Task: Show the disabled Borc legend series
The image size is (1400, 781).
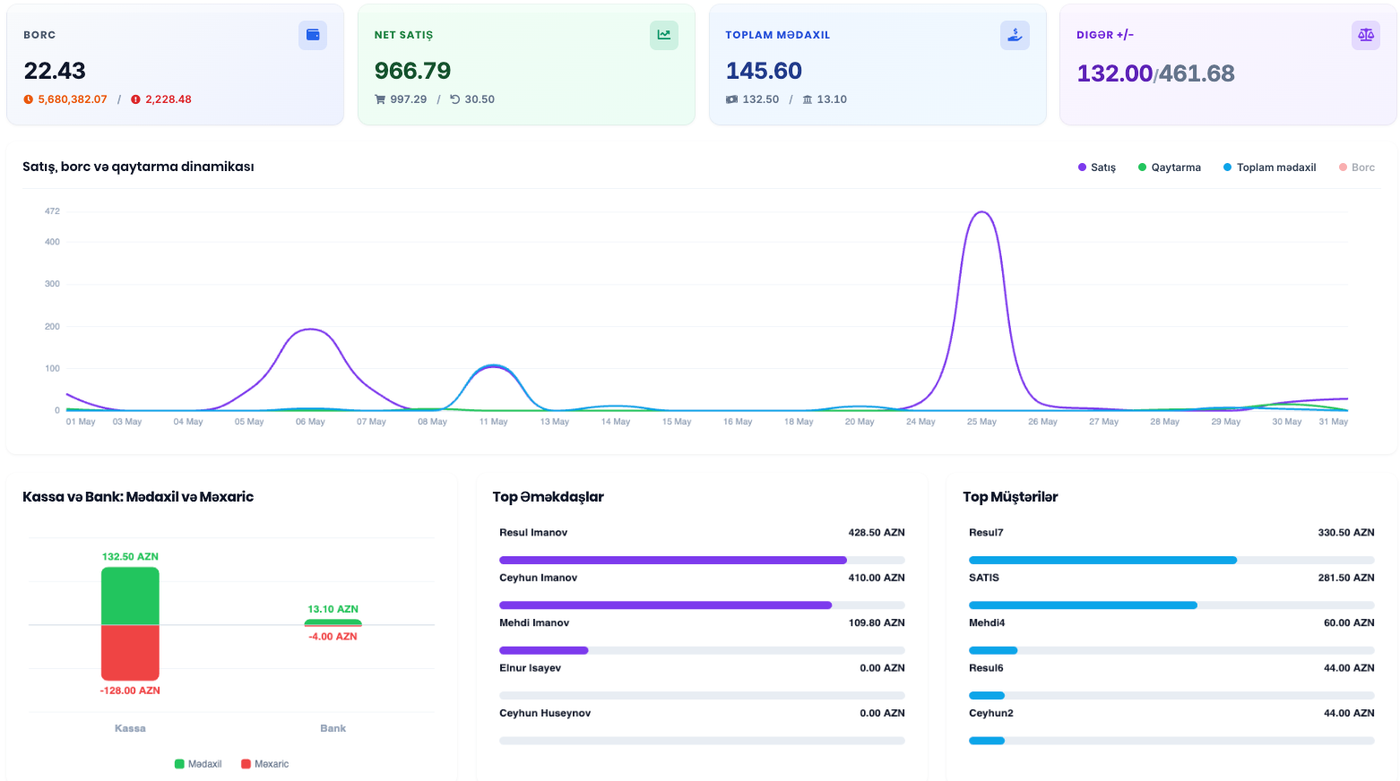Action: coord(1356,167)
